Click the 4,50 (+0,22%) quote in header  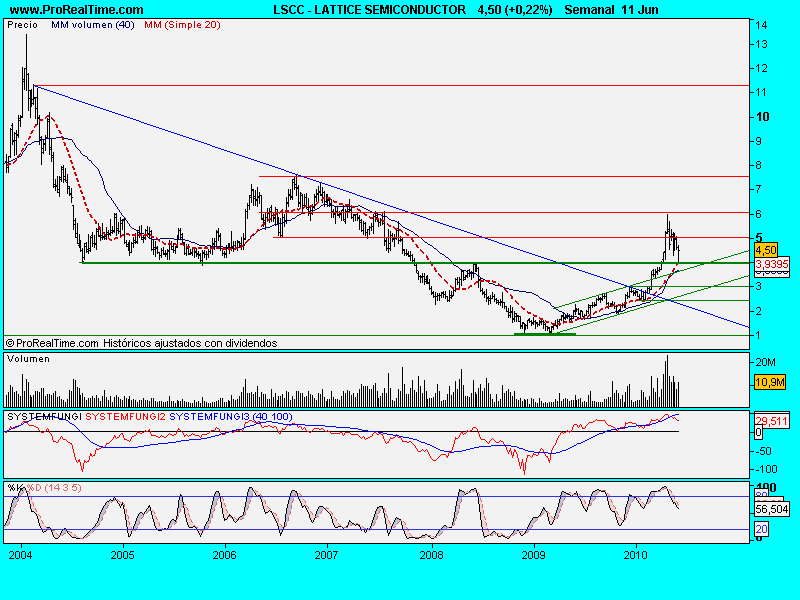click(515, 10)
